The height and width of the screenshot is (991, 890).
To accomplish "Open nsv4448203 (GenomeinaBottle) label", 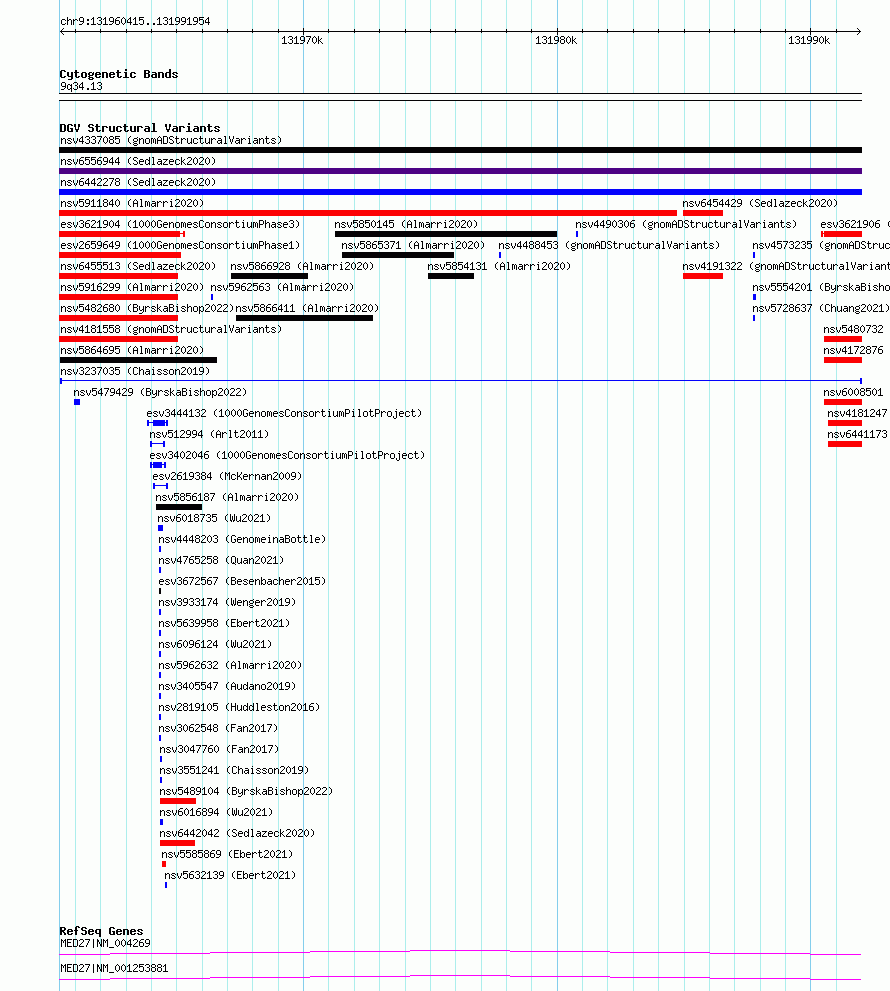I will [x=241, y=539].
